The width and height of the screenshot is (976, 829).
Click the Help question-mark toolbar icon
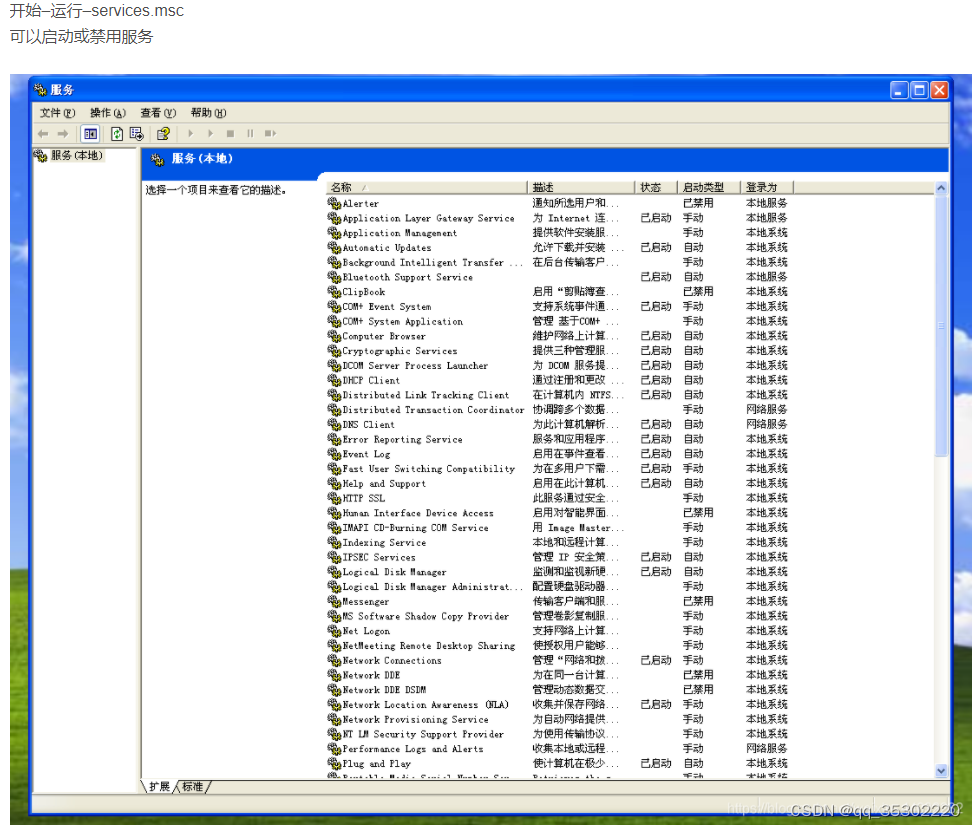coord(163,134)
